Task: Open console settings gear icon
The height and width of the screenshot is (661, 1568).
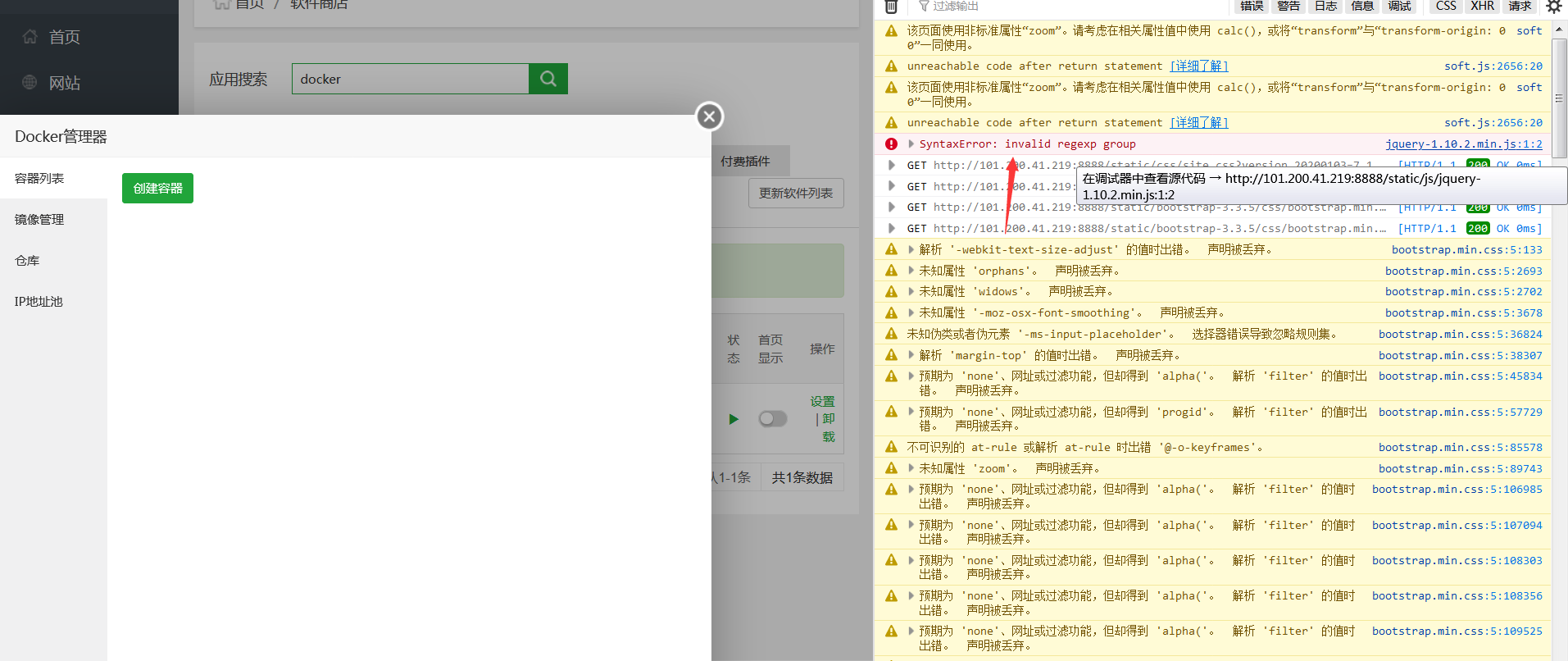Action: point(1553,7)
